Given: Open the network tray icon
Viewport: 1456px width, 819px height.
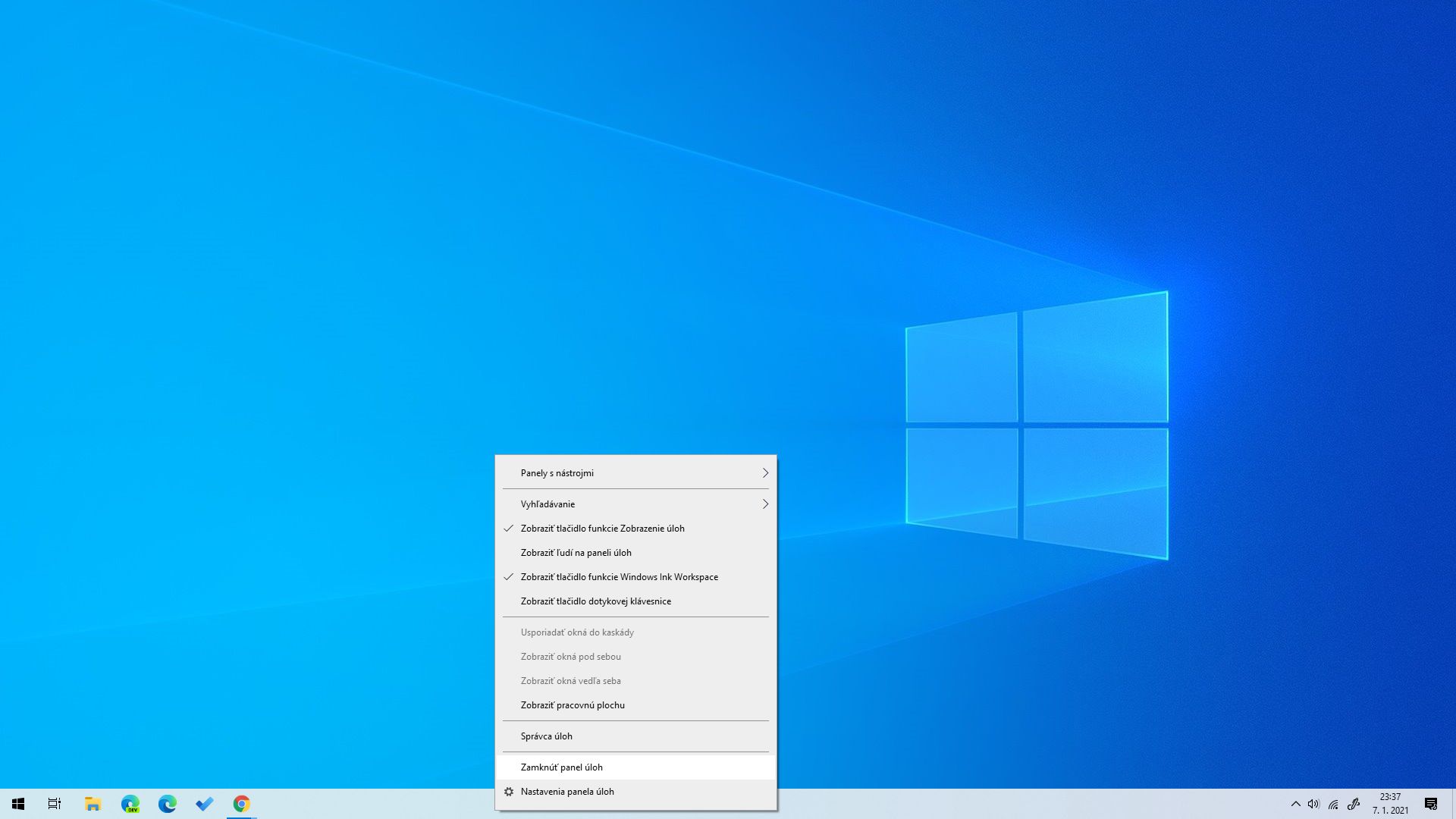Looking at the screenshot, I should (x=1333, y=804).
